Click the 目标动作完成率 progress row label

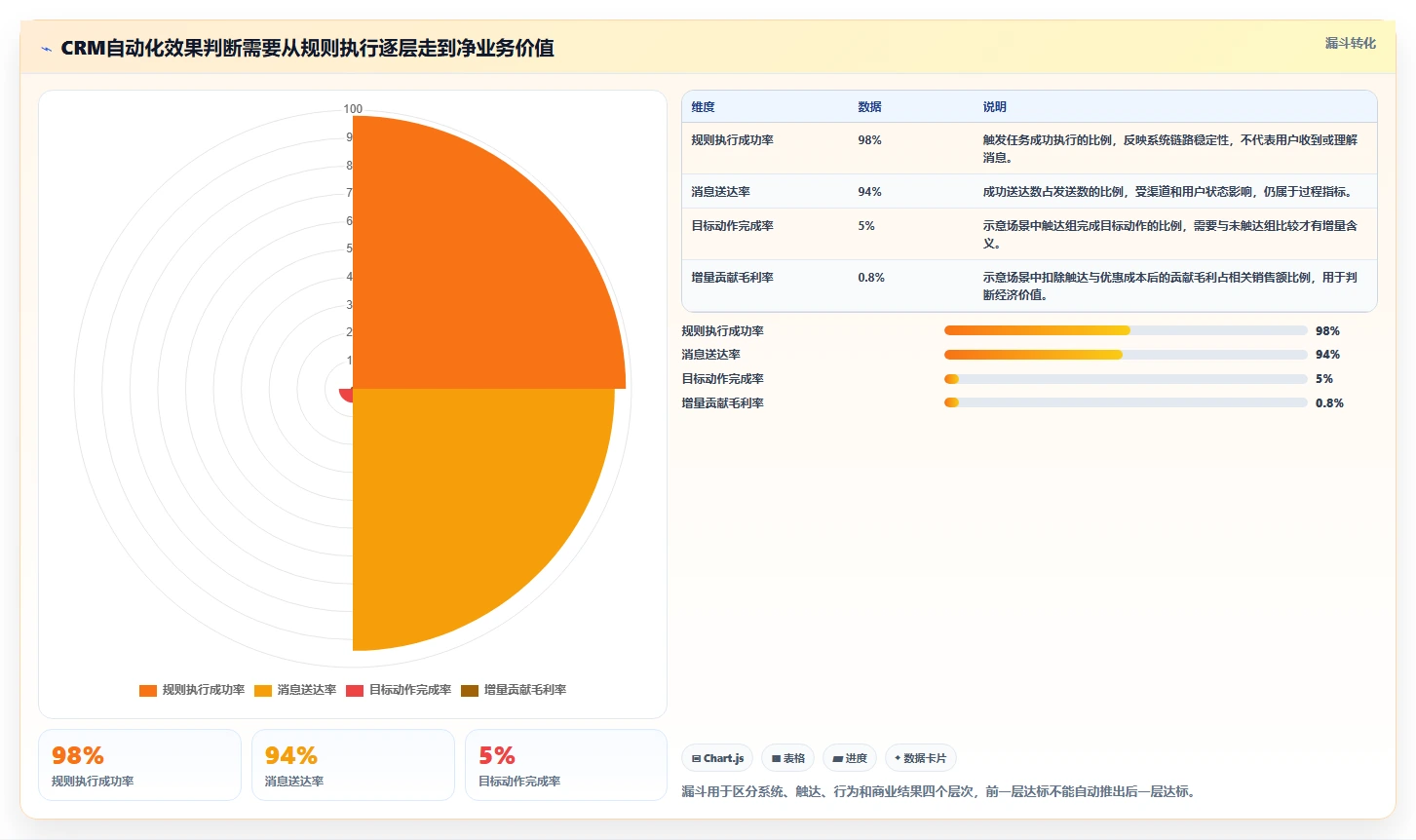coord(723,379)
